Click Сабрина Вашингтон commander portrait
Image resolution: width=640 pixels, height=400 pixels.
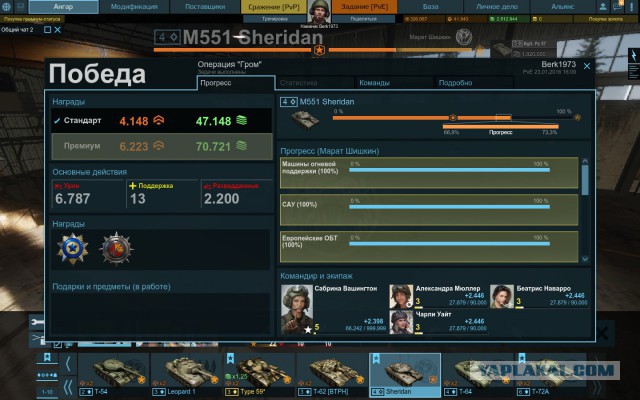[x=297, y=309]
